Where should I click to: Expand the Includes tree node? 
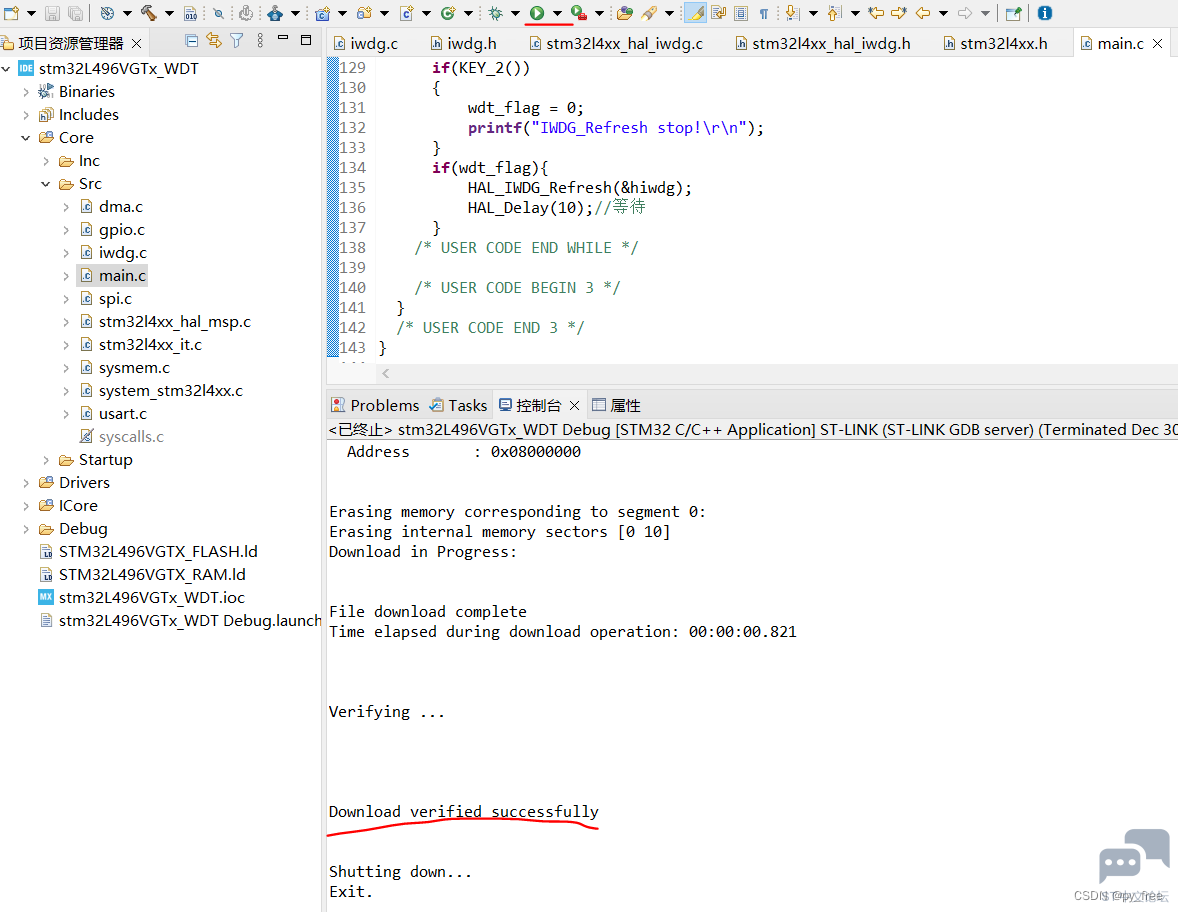(x=26, y=115)
